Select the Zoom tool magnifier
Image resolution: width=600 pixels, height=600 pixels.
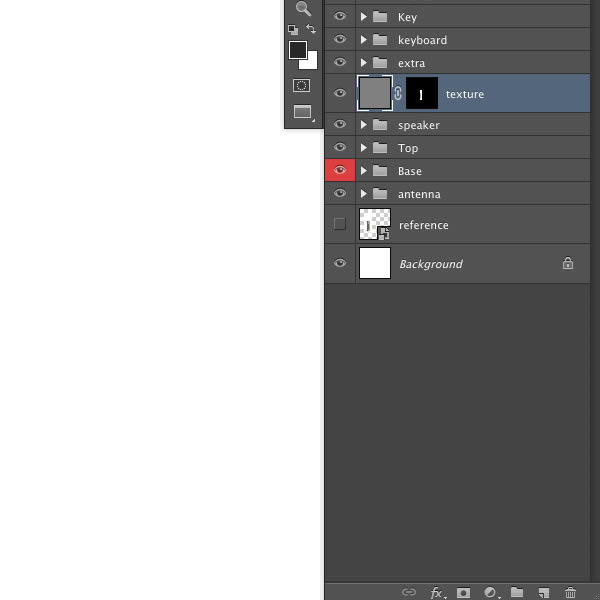click(x=303, y=8)
